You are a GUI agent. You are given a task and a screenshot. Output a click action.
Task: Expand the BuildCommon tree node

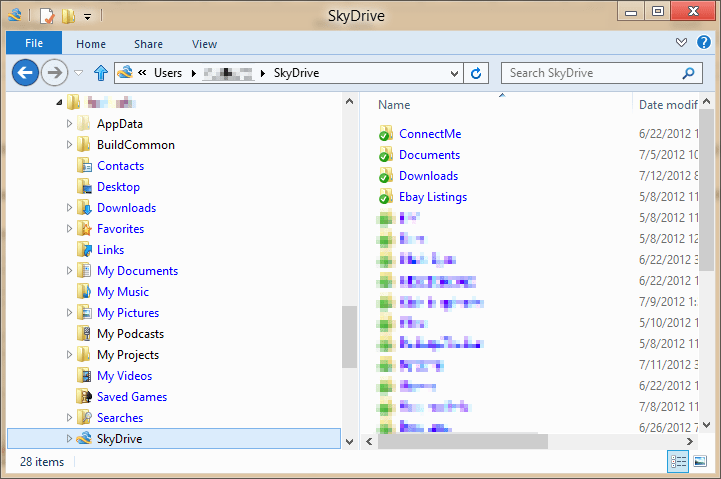pyautogui.click(x=69, y=145)
